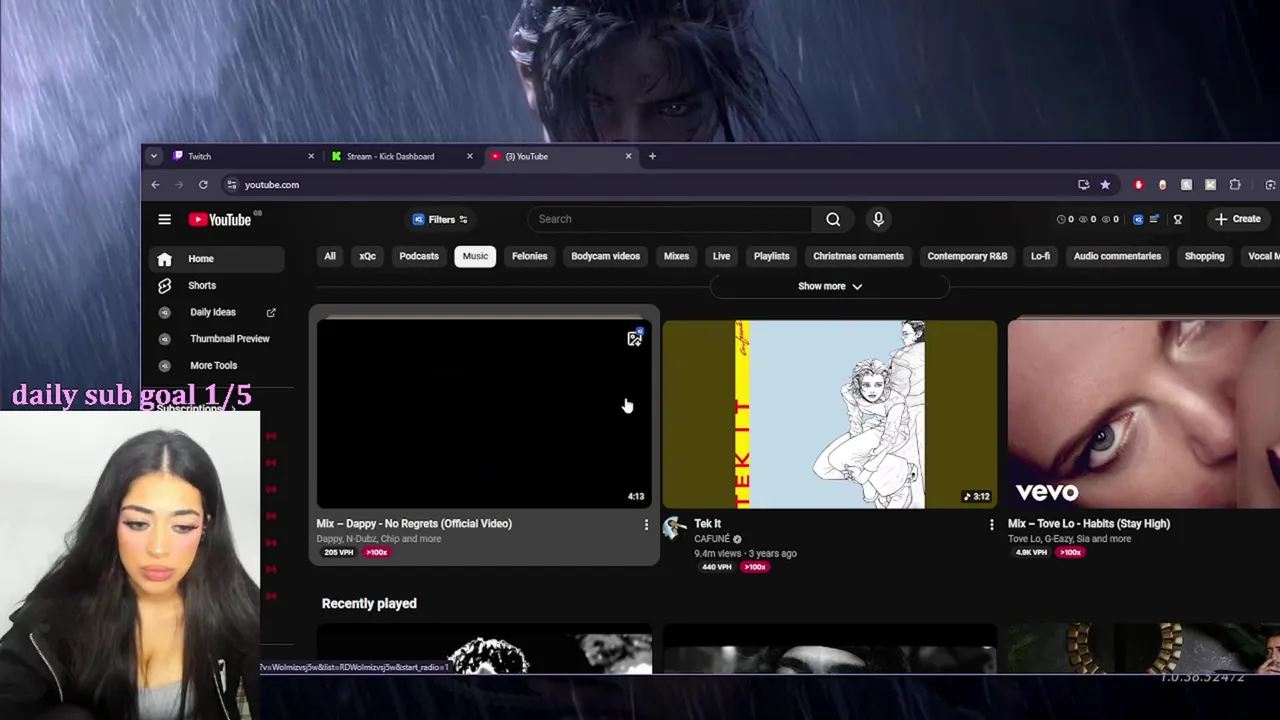1280x720 pixels.
Task: Select the Audio commentaries chip
Action: (1117, 256)
